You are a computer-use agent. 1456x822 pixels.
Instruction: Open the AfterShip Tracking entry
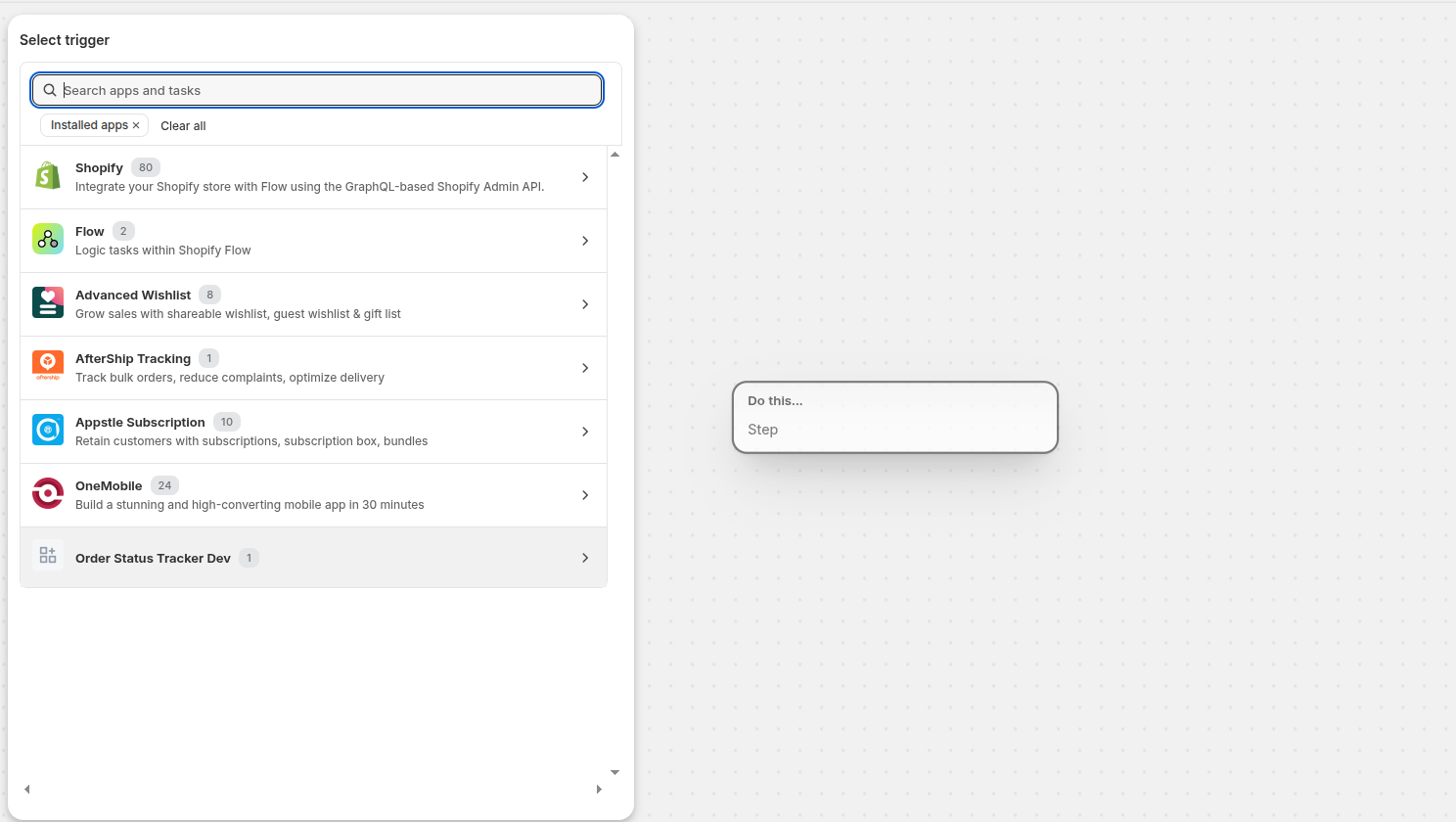tap(313, 368)
